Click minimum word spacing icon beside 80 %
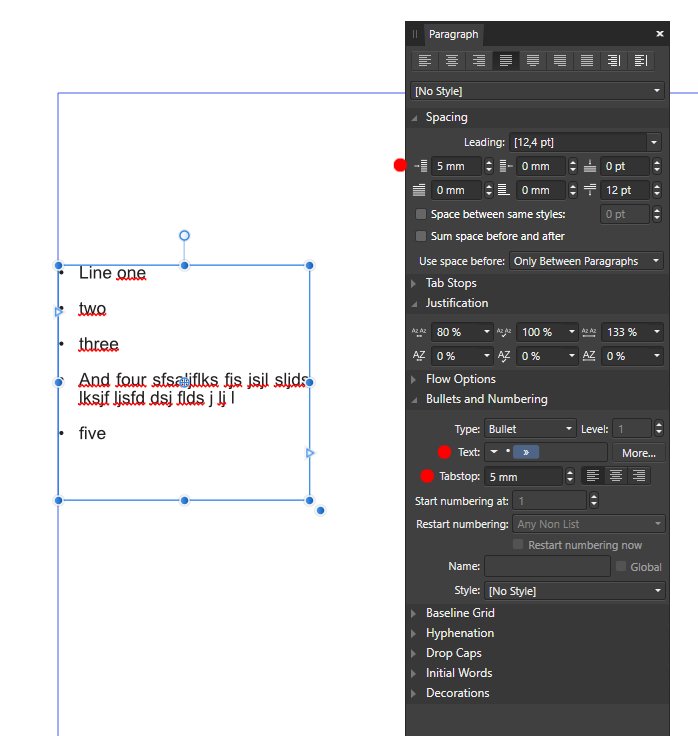Viewport: 698px width, 736px height. pyautogui.click(x=419, y=332)
